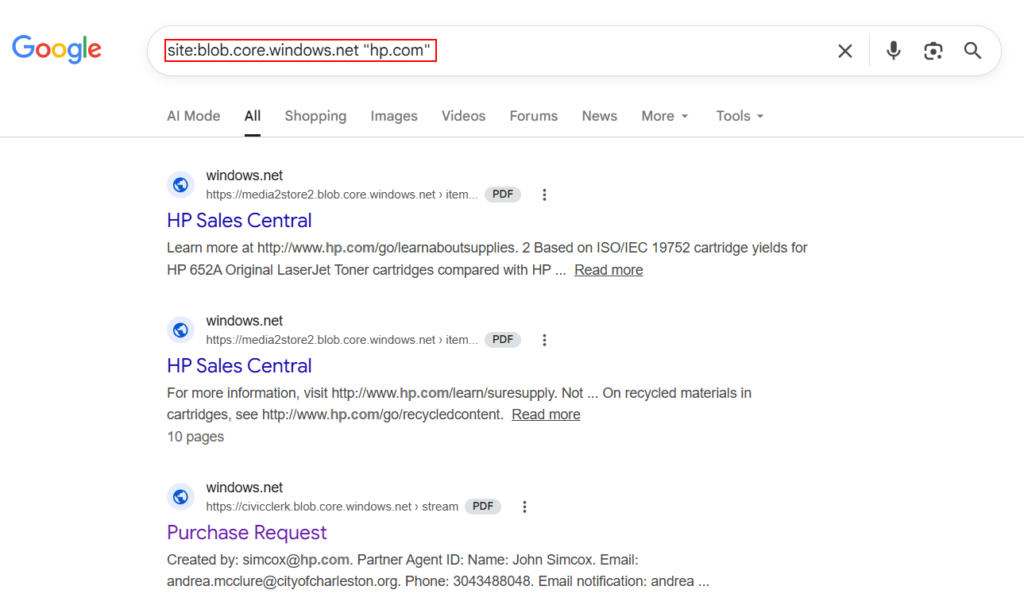Click snippet mentioning simcox@hp.com

tap(438, 571)
